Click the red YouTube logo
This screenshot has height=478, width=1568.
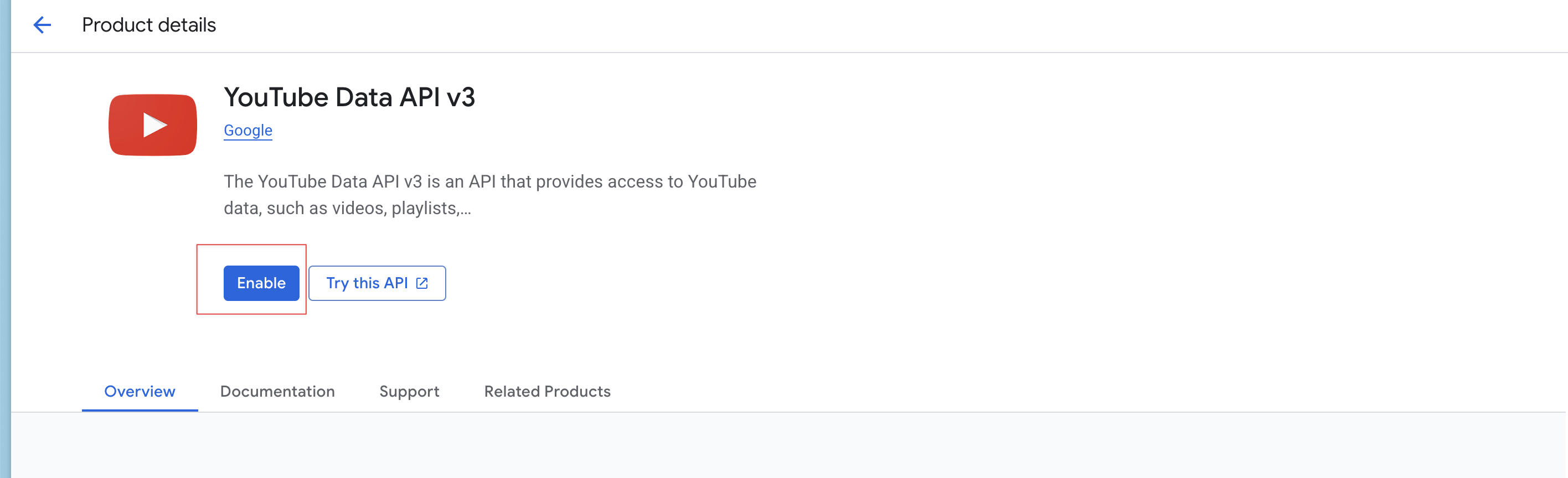coord(153,124)
